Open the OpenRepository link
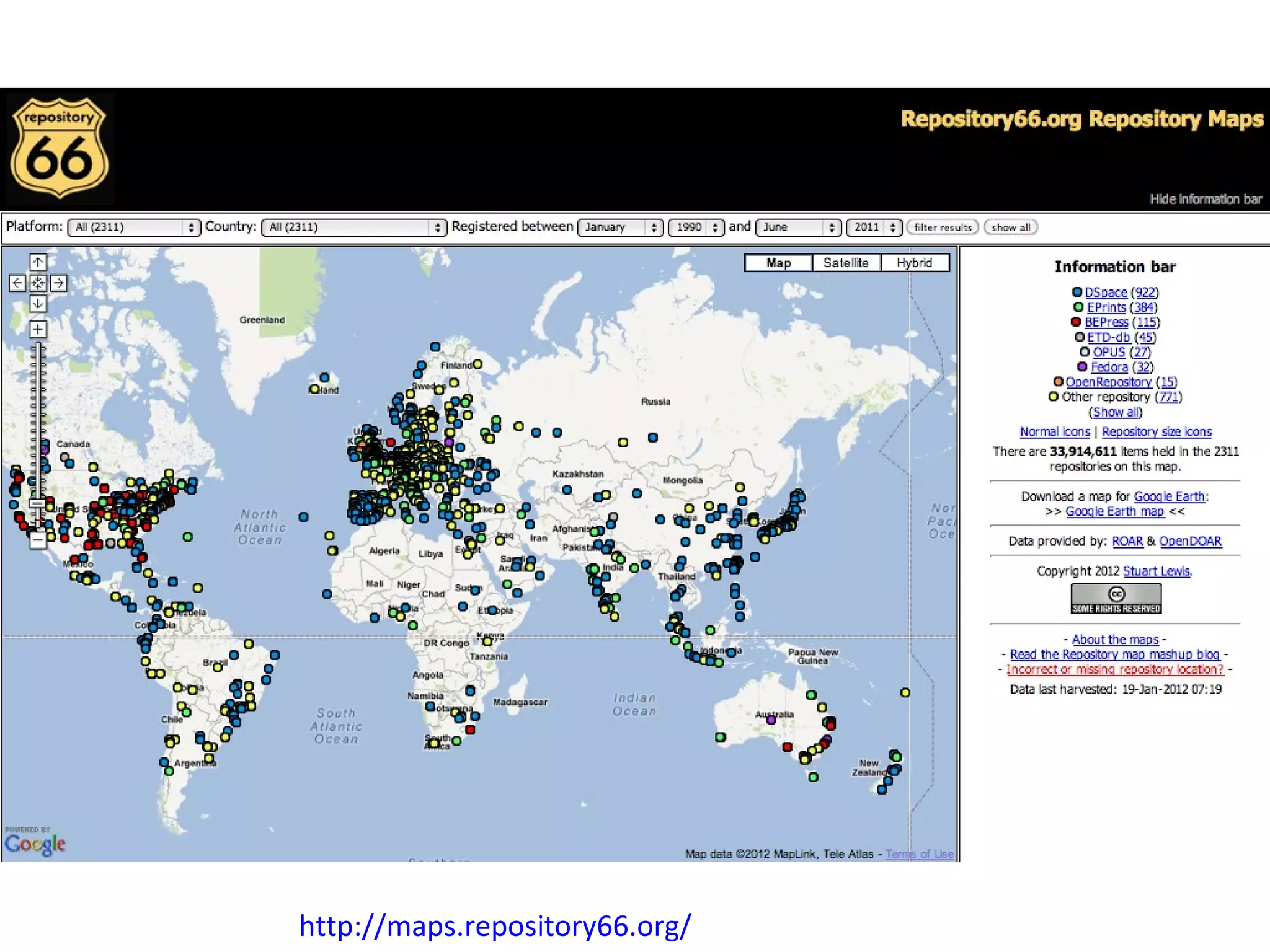 click(x=1109, y=382)
